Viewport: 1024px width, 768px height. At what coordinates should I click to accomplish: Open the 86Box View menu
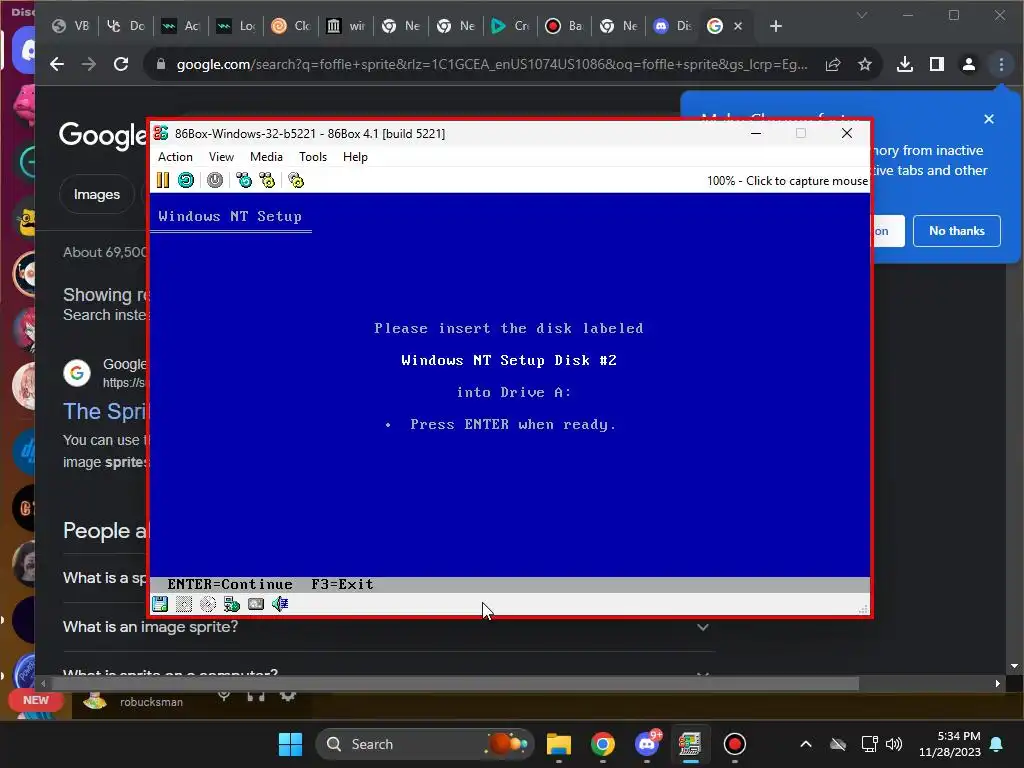221,157
